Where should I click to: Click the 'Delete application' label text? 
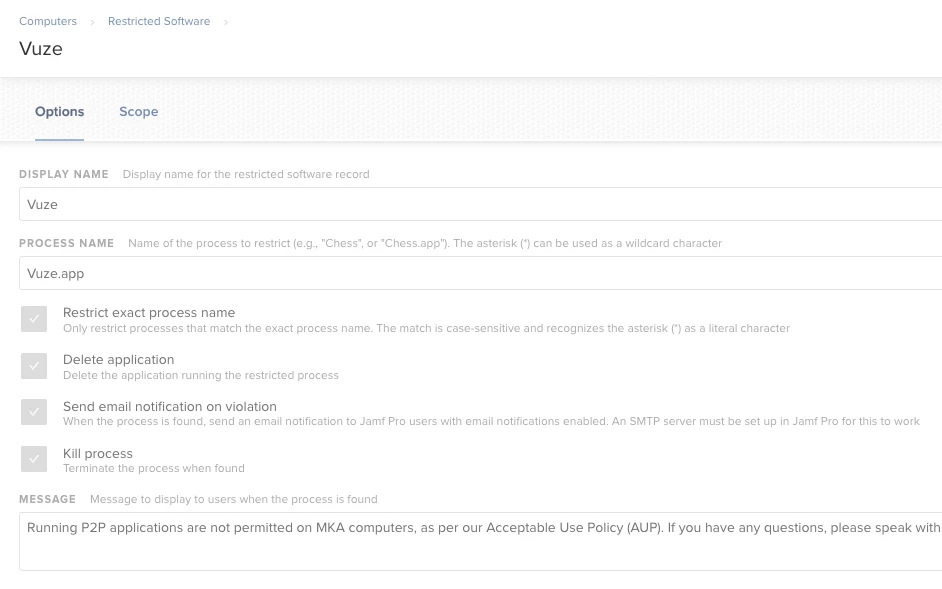click(x=118, y=359)
